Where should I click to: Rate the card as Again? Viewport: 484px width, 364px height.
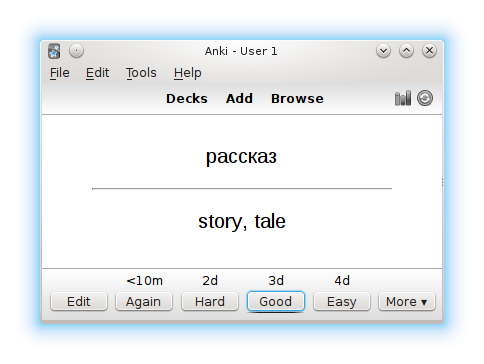click(144, 302)
